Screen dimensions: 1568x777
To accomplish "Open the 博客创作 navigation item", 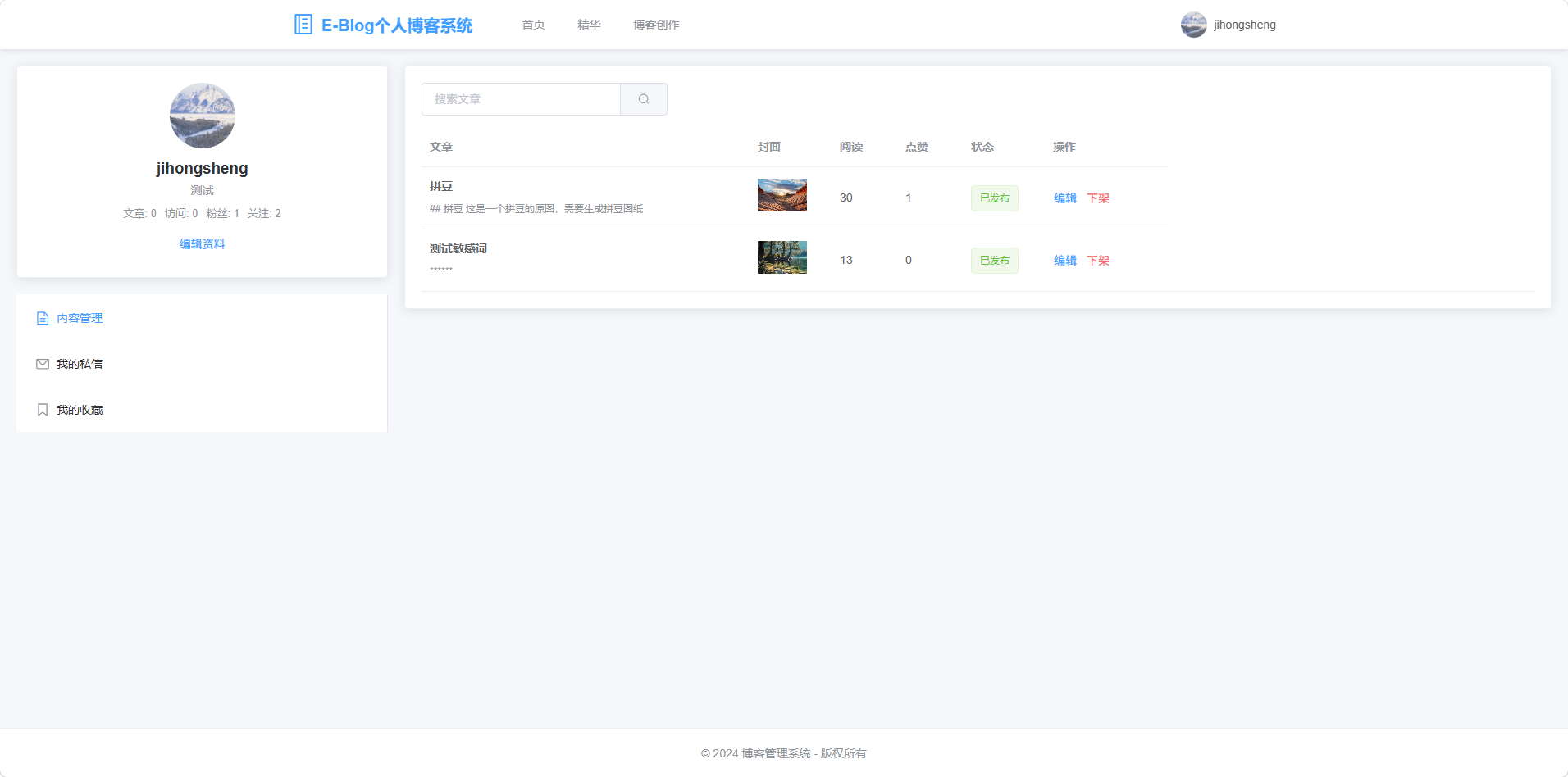I will point(656,25).
